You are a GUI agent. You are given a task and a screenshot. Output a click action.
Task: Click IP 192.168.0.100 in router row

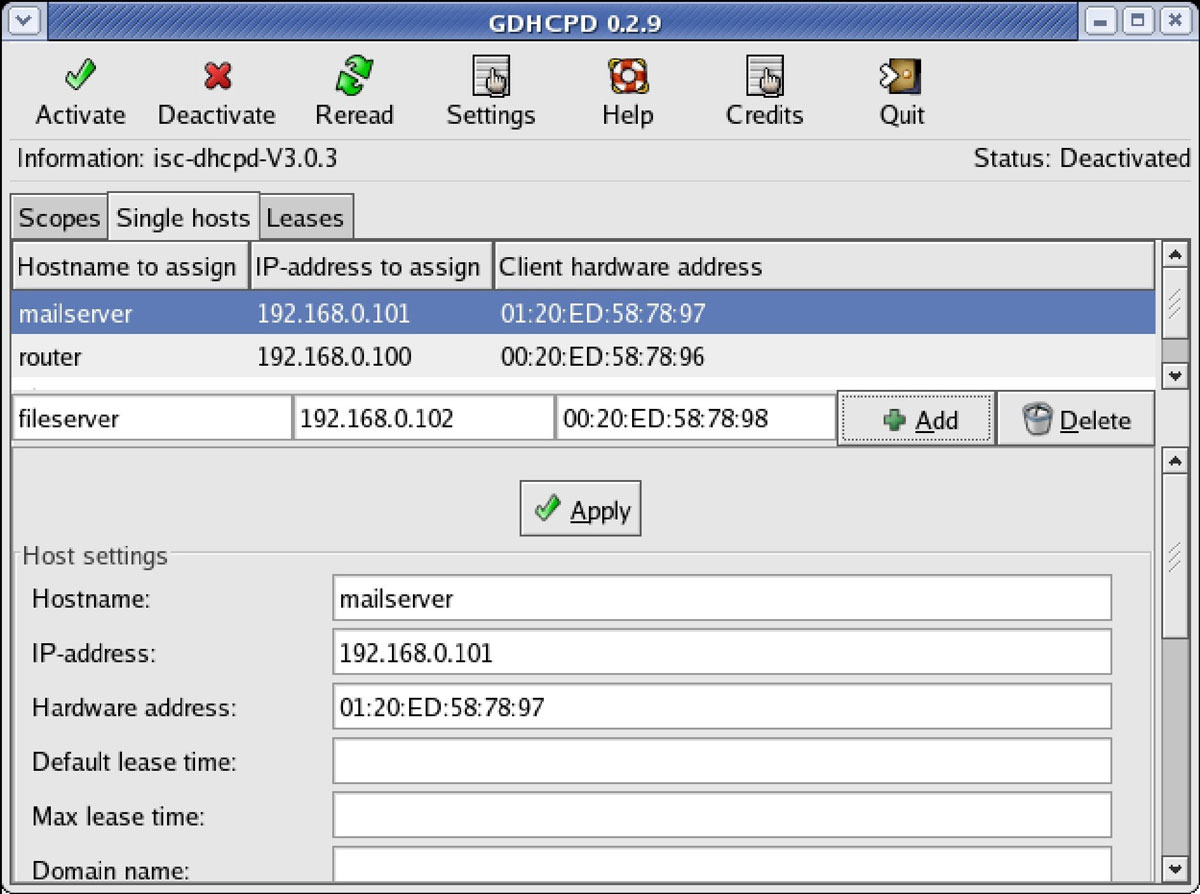[x=334, y=357]
